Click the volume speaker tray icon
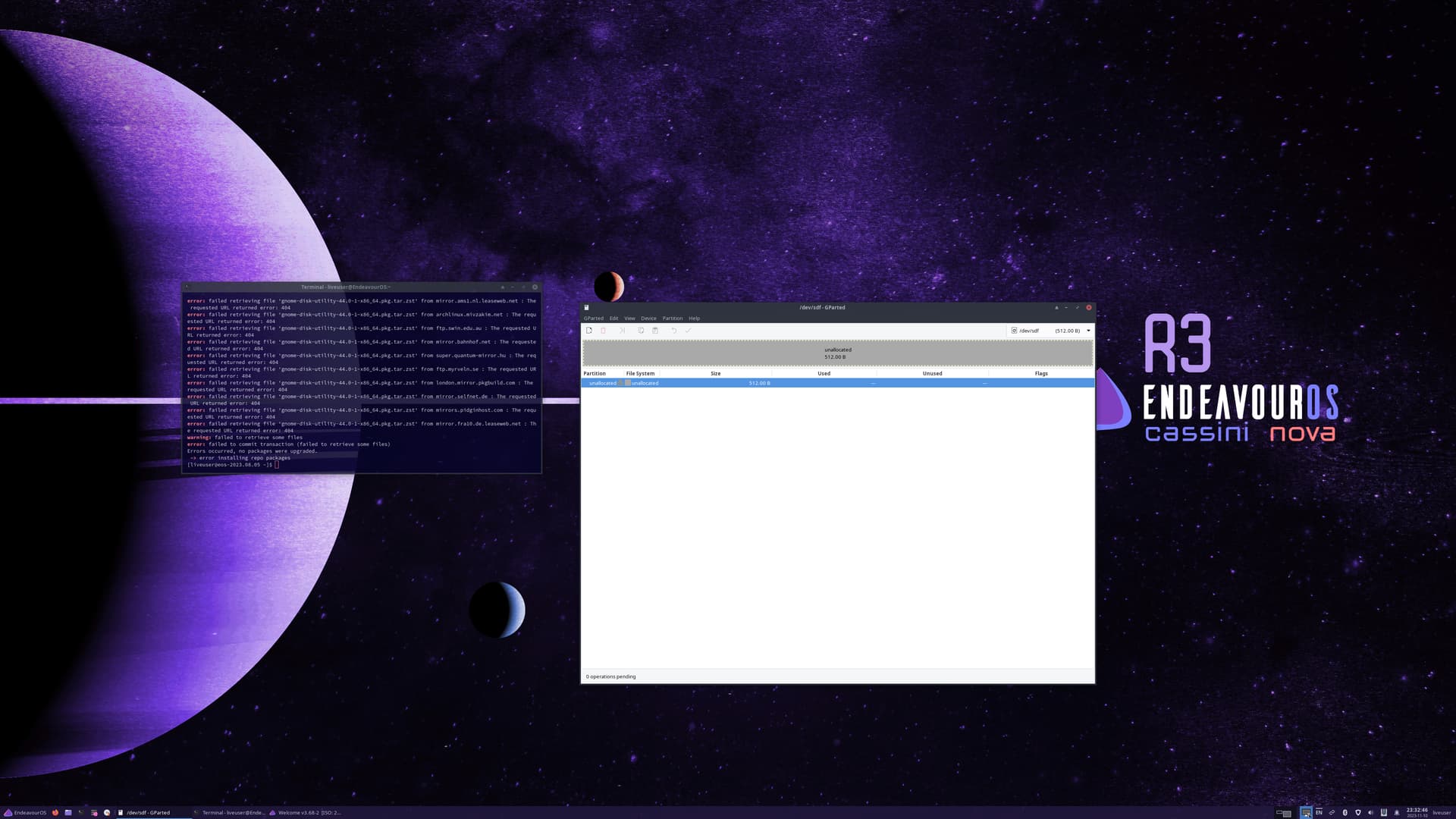The height and width of the screenshot is (819, 1456). coord(1370,813)
